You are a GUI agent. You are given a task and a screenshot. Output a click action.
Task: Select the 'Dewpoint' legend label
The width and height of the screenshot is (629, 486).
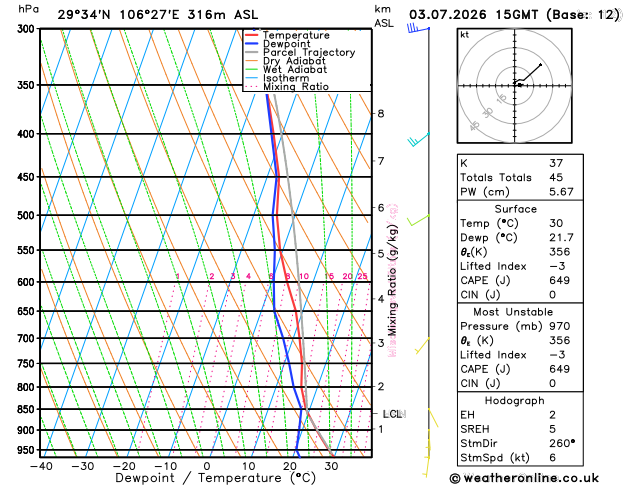[x=286, y=44]
